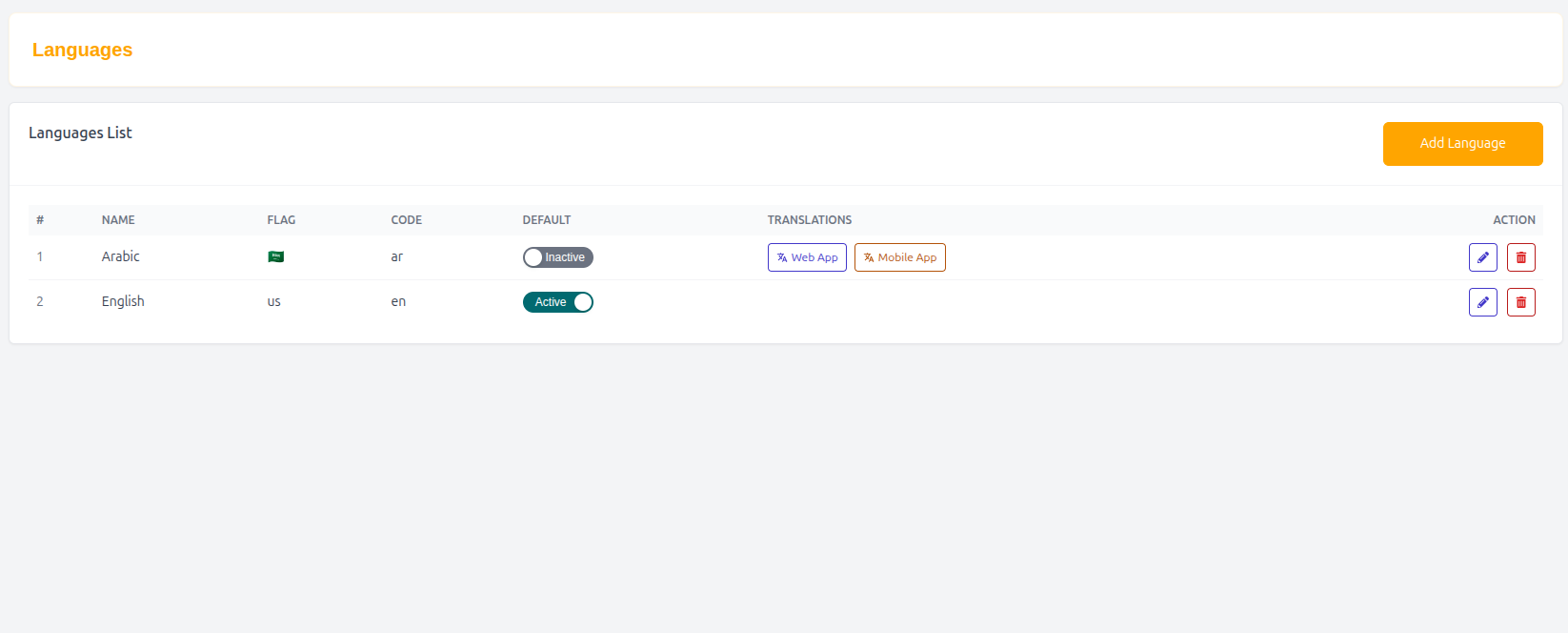
Task: Click the delete trash icon for Arabic
Action: pos(1521,257)
